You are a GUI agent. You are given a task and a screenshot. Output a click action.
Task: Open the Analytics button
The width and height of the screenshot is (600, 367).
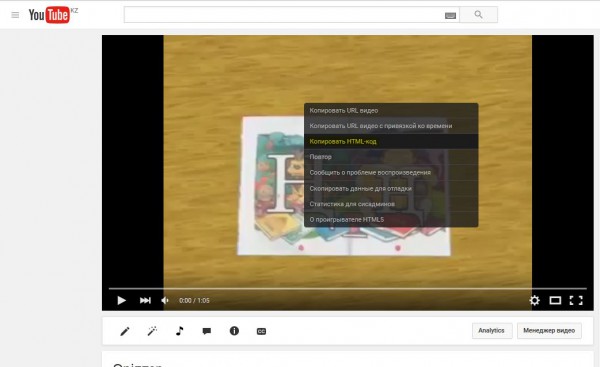tap(492, 331)
